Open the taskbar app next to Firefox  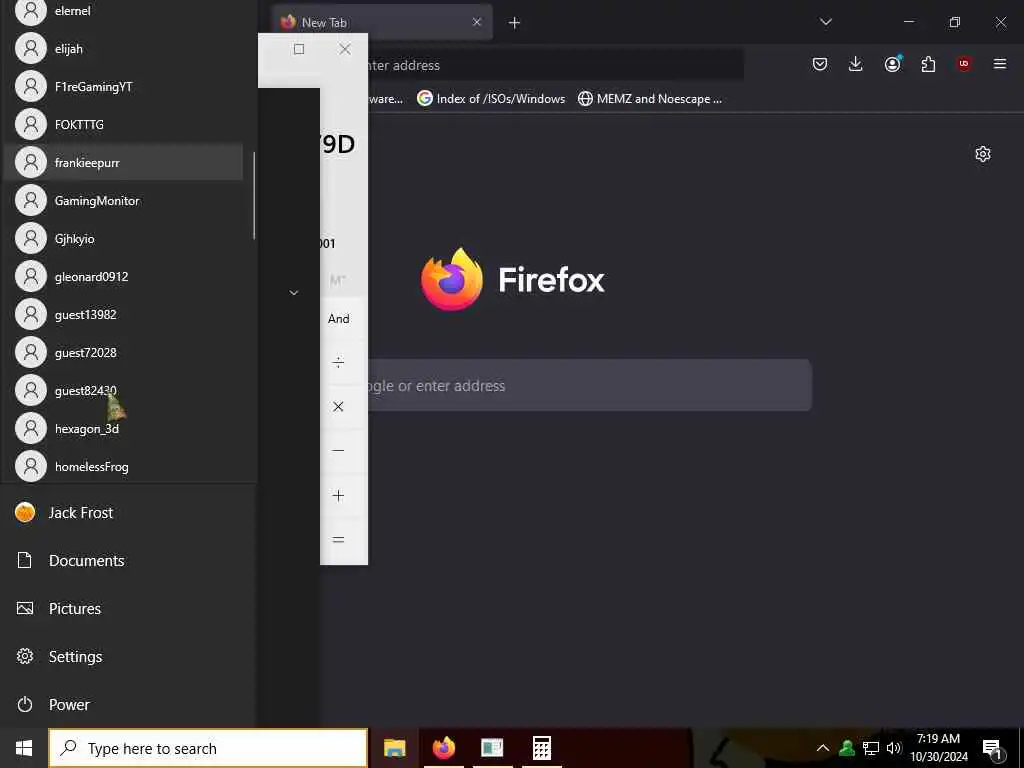[x=492, y=748]
